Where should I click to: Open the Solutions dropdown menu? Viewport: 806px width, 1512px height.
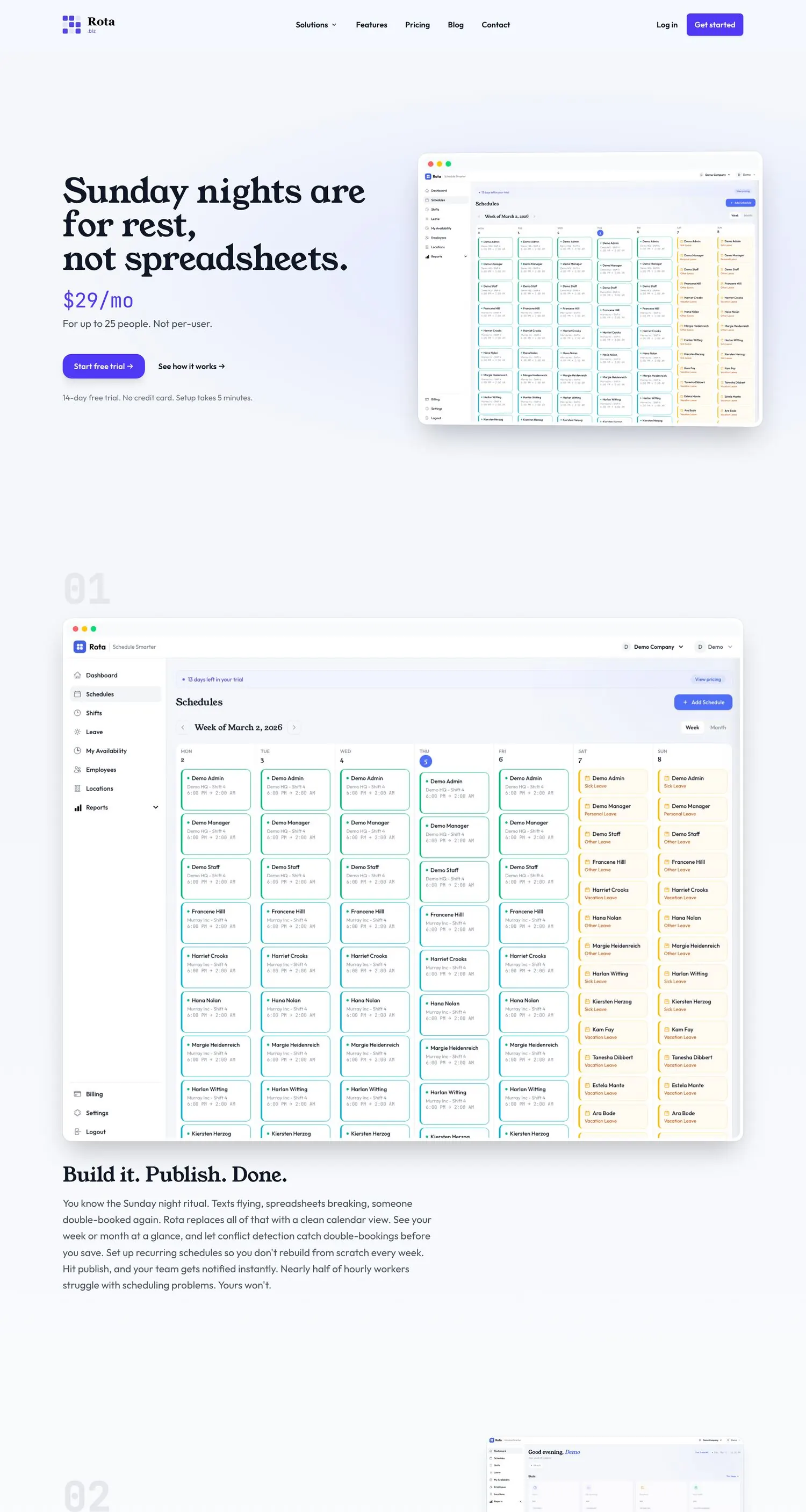point(315,25)
